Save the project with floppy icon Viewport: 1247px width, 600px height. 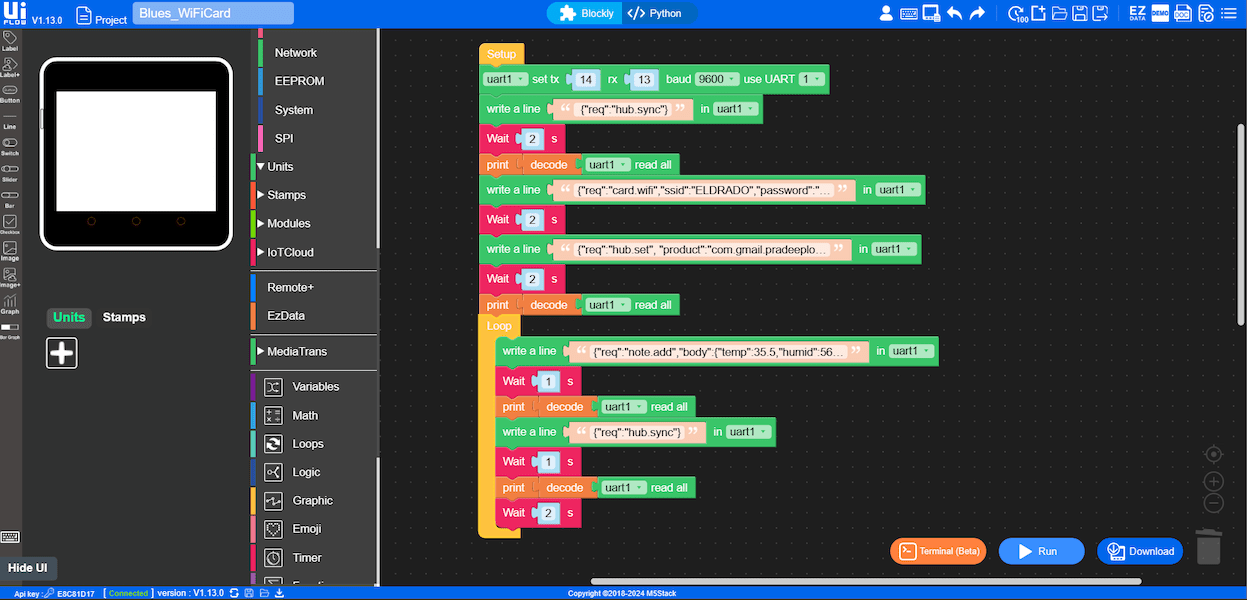1080,14
